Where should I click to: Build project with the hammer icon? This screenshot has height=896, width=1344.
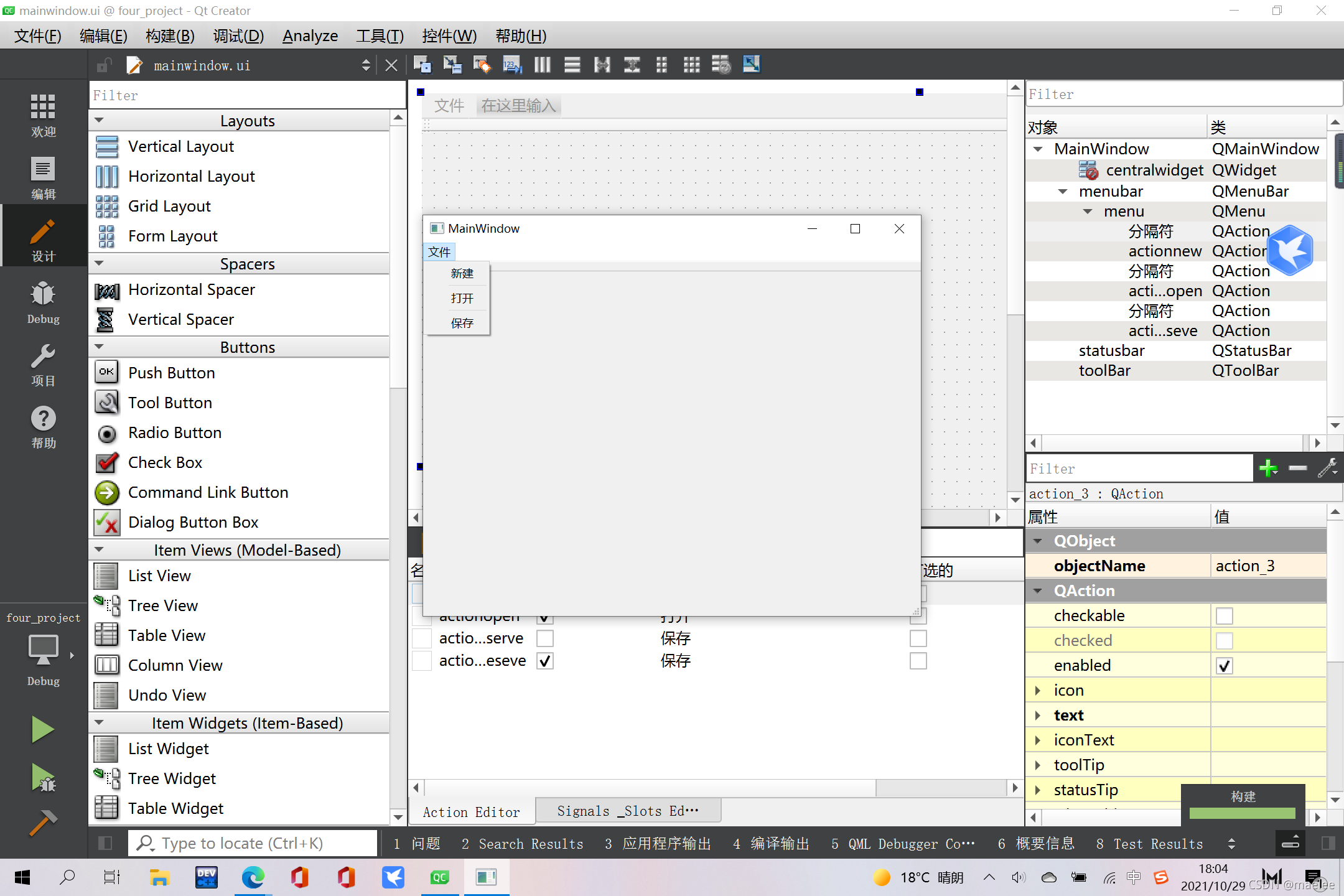click(x=42, y=823)
